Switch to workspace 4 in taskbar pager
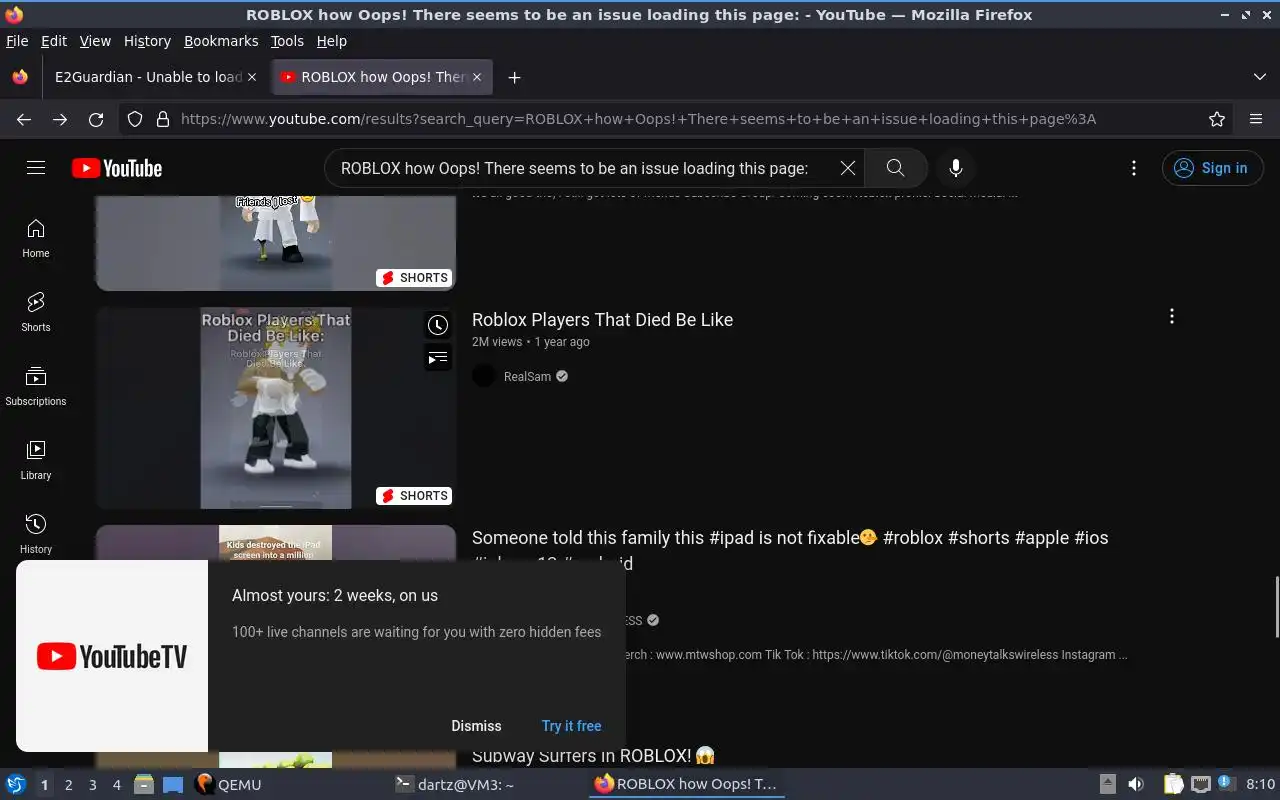 pyautogui.click(x=116, y=785)
